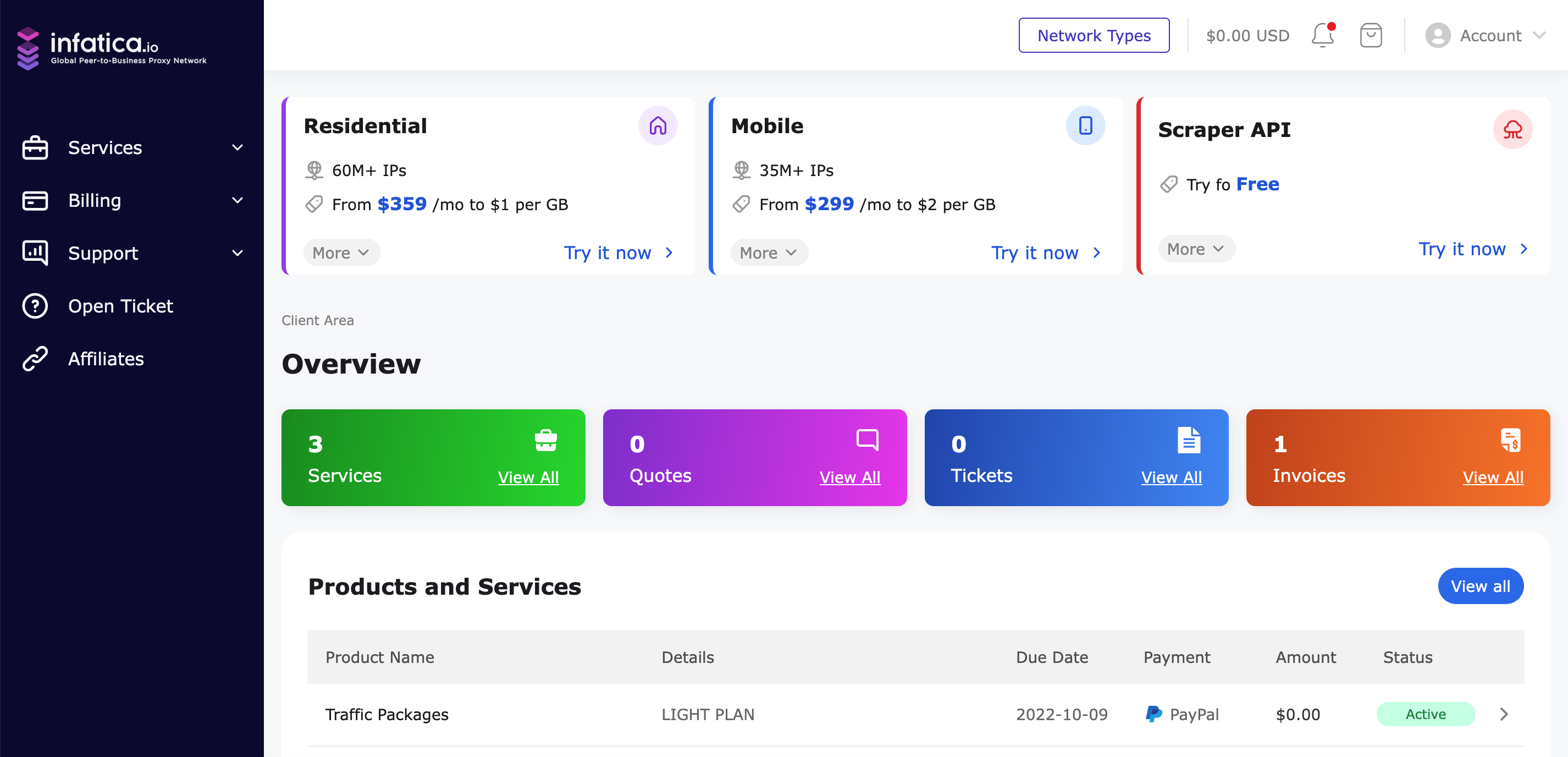Click the Network Types button
Image resolution: width=1568 pixels, height=757 pixels.
click(x=1094, y=35)
